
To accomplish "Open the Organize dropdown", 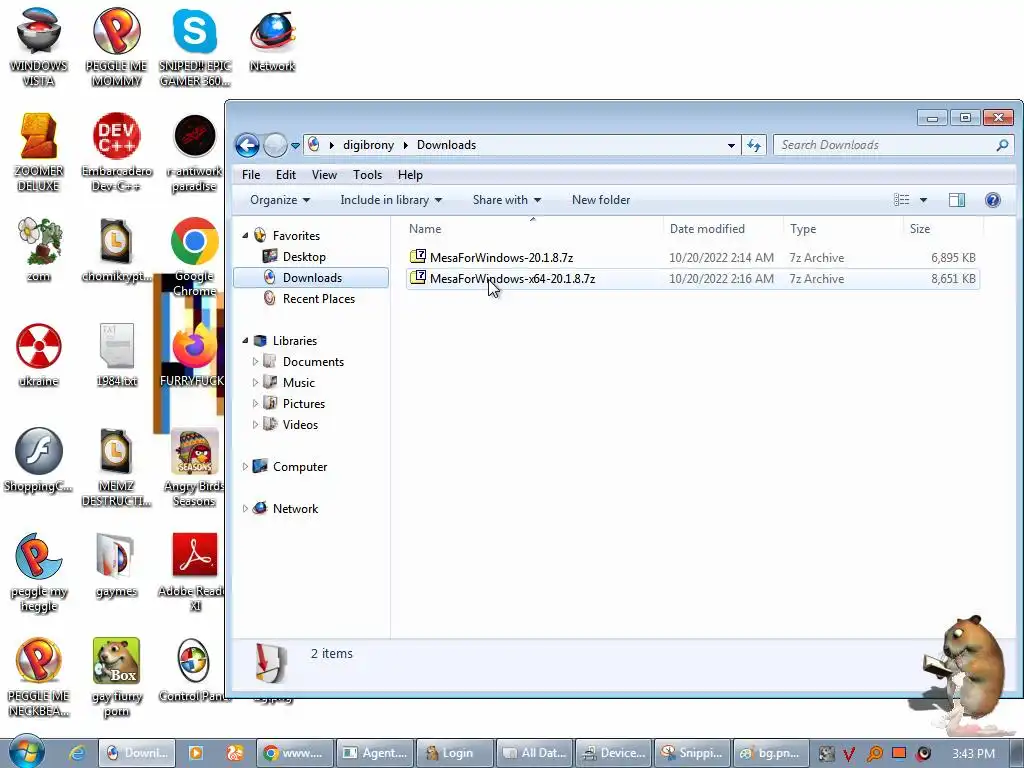I will click(280, 200).
